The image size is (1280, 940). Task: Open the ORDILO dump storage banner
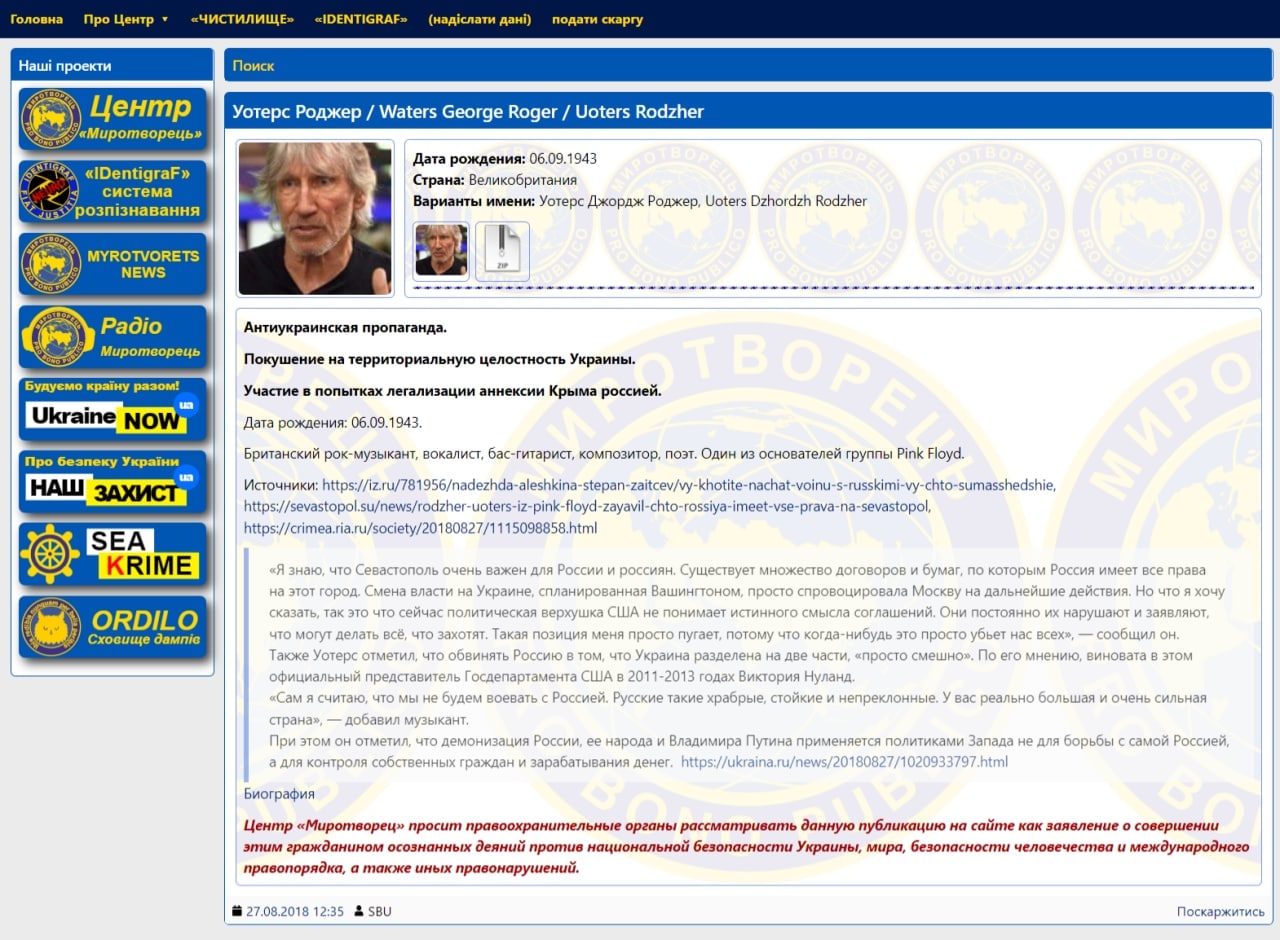(x=112, y=628)
